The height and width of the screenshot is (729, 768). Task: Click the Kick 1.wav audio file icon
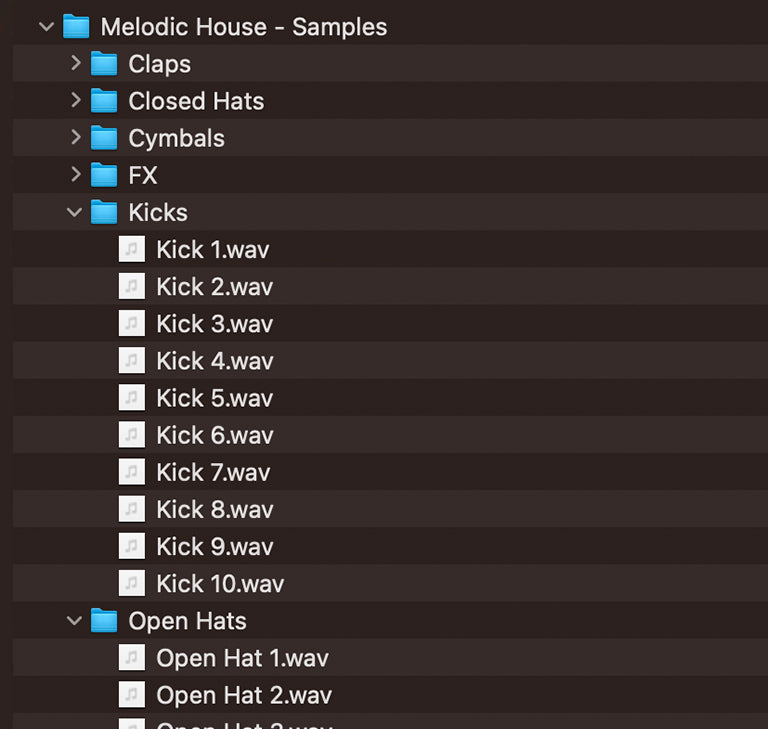coord(132,249)
